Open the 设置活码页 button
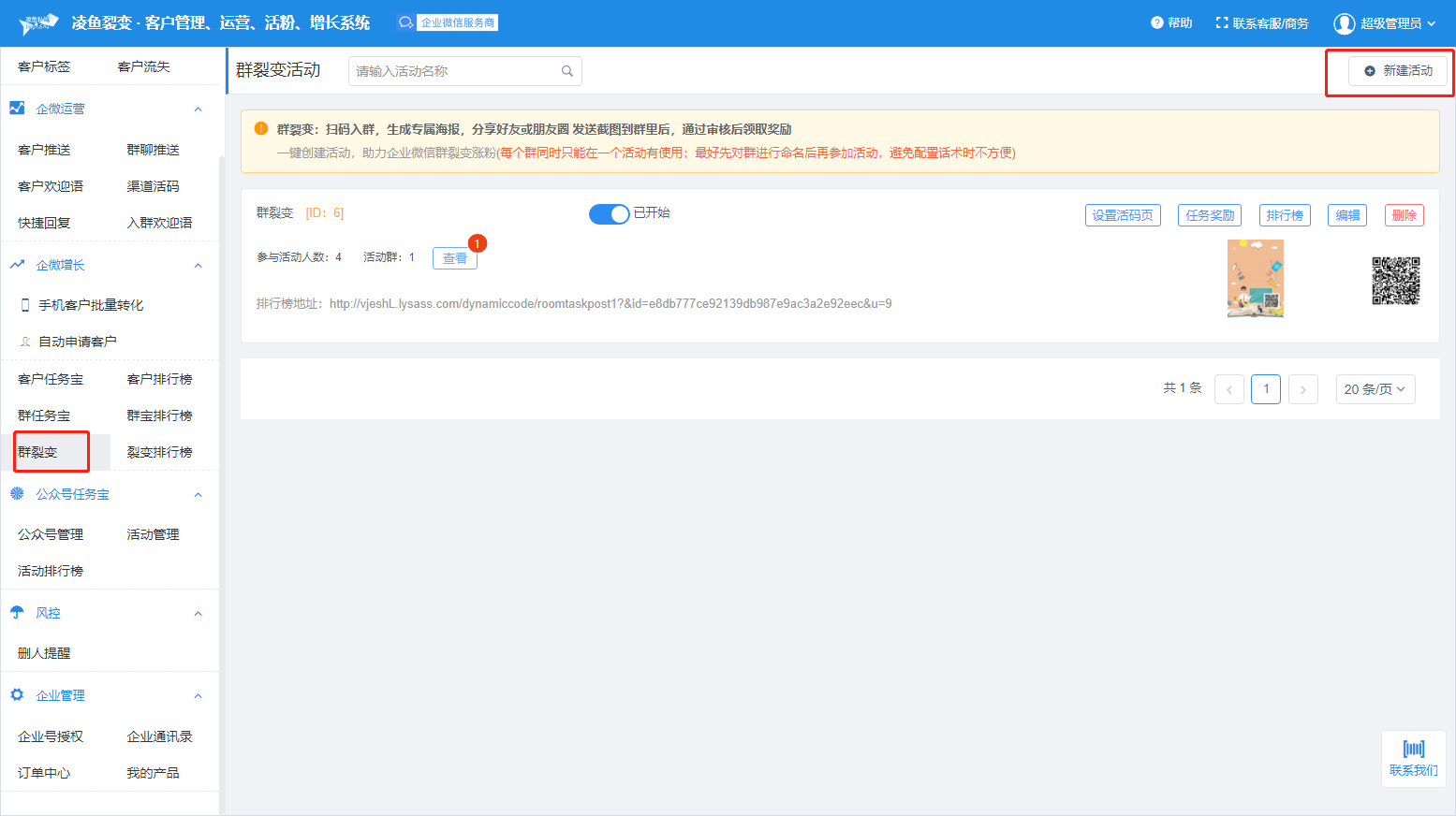This screenshot has width=1456, height=816. [1123, 215]
